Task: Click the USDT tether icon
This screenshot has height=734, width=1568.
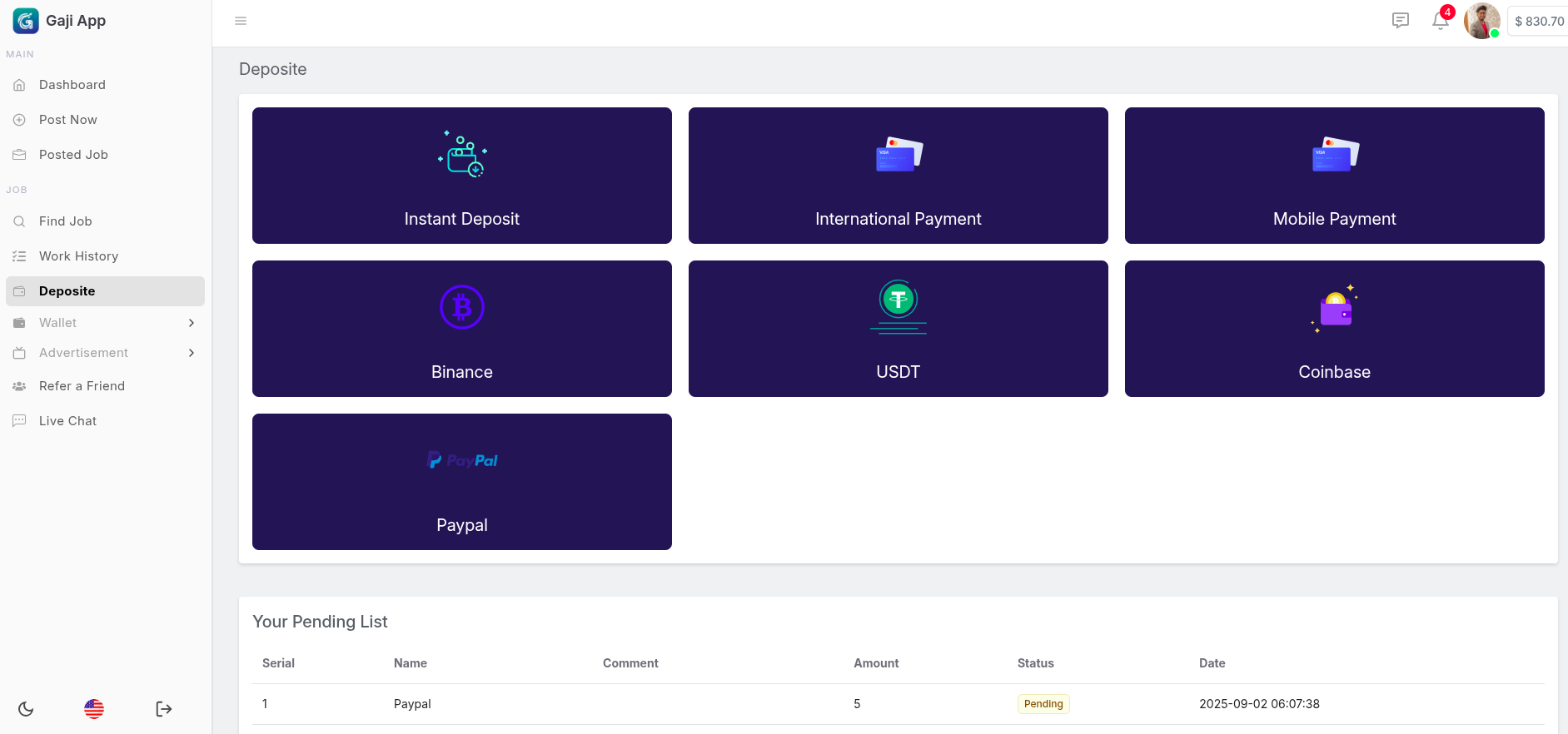Action: pos(898,307)
